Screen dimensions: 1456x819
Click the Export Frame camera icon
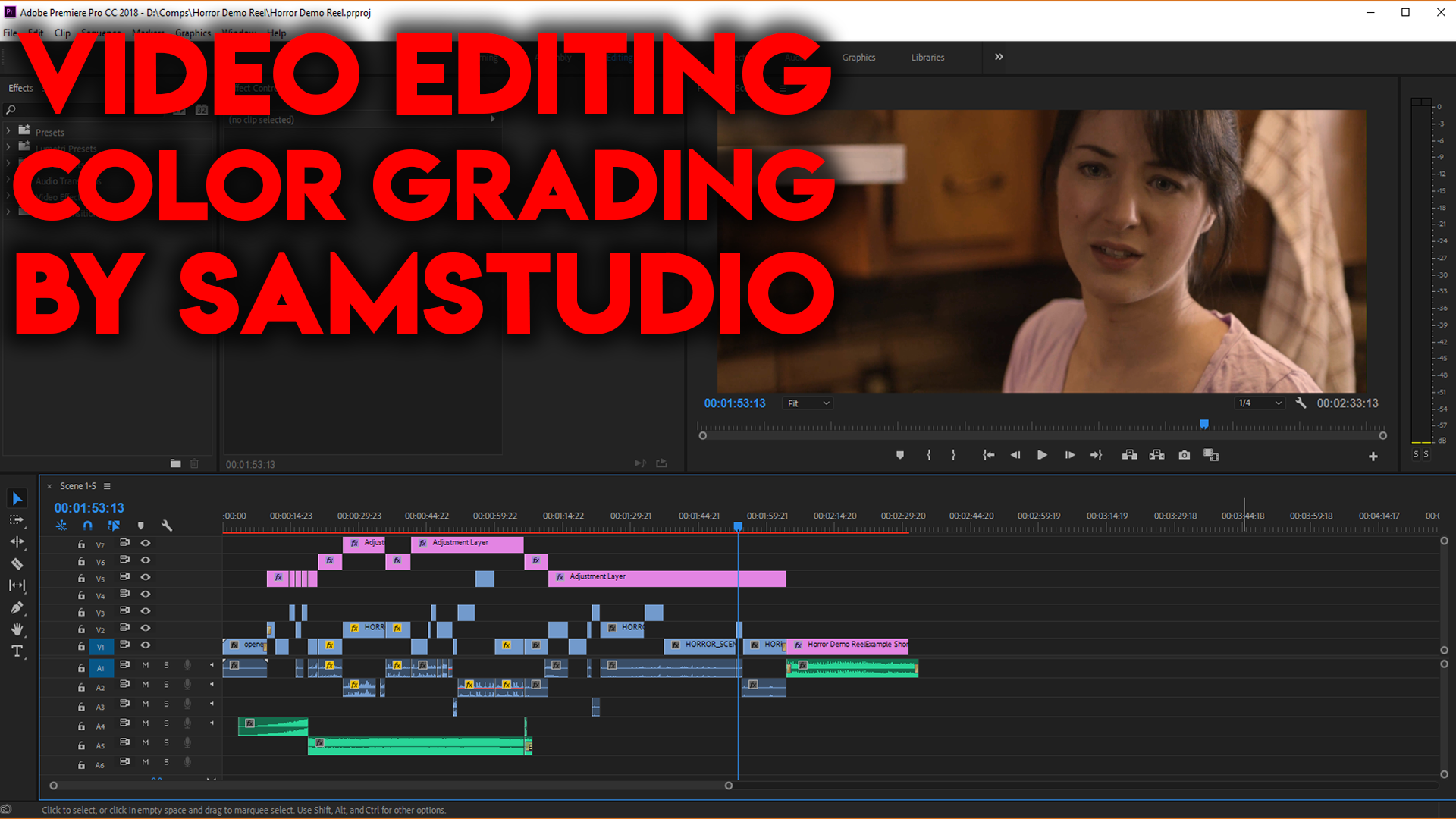[x=1185, y=455]
